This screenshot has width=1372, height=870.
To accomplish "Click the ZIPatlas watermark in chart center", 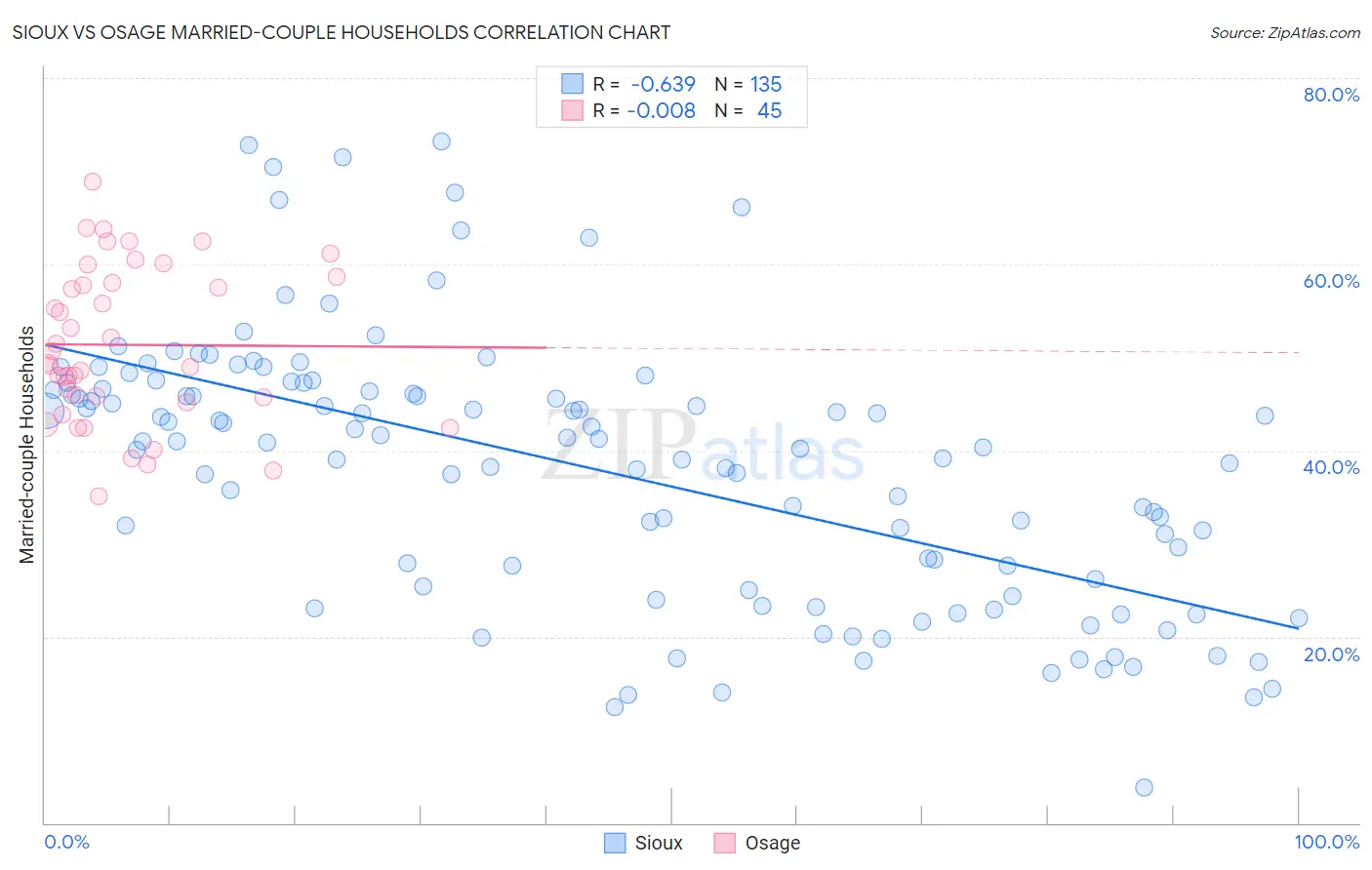I will tap(703, 447).
